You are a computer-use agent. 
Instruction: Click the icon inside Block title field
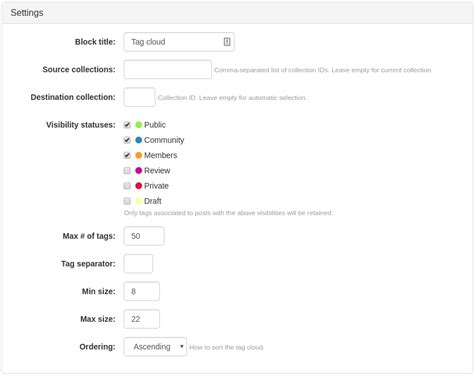(227, 42)
